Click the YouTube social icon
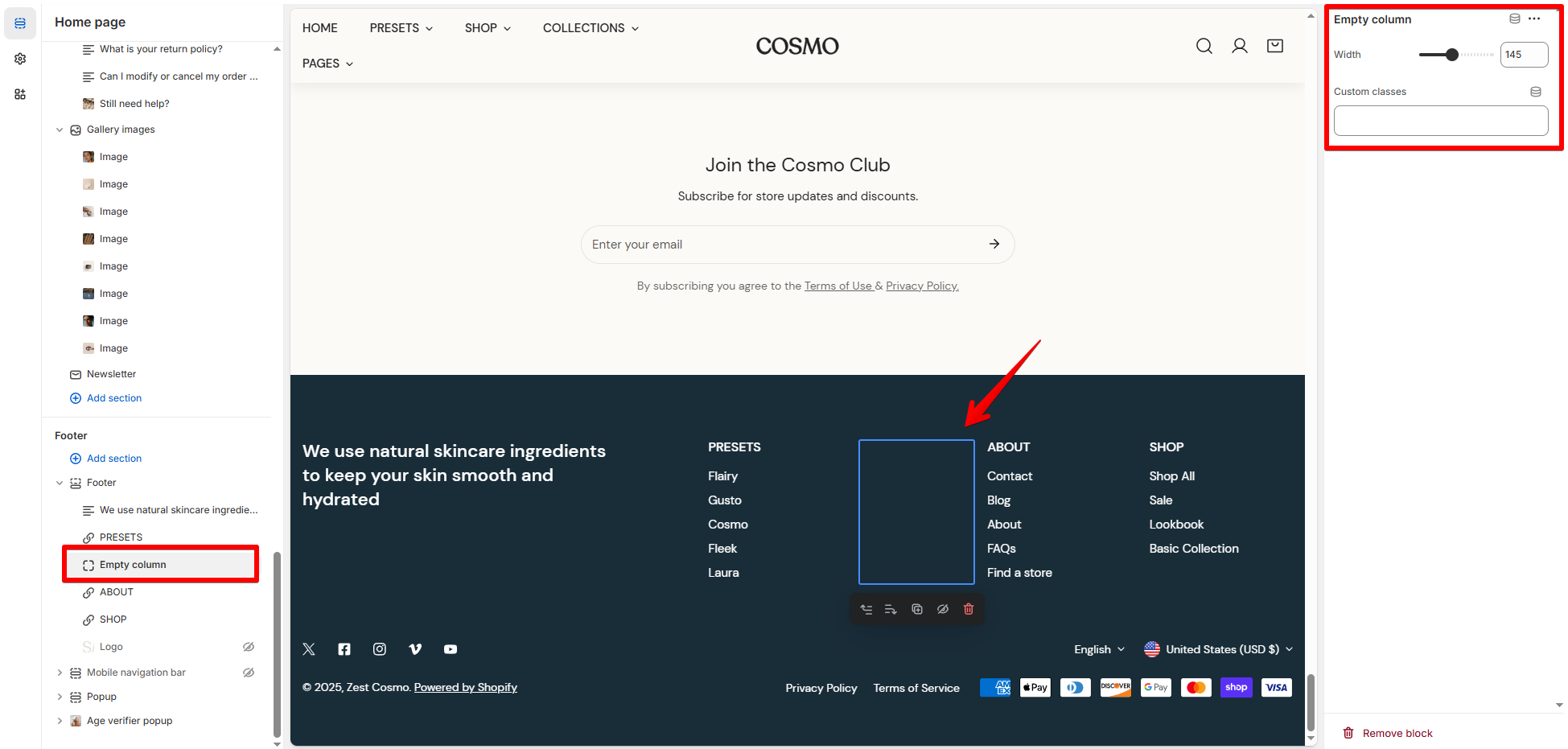 [x=451, y=649]
